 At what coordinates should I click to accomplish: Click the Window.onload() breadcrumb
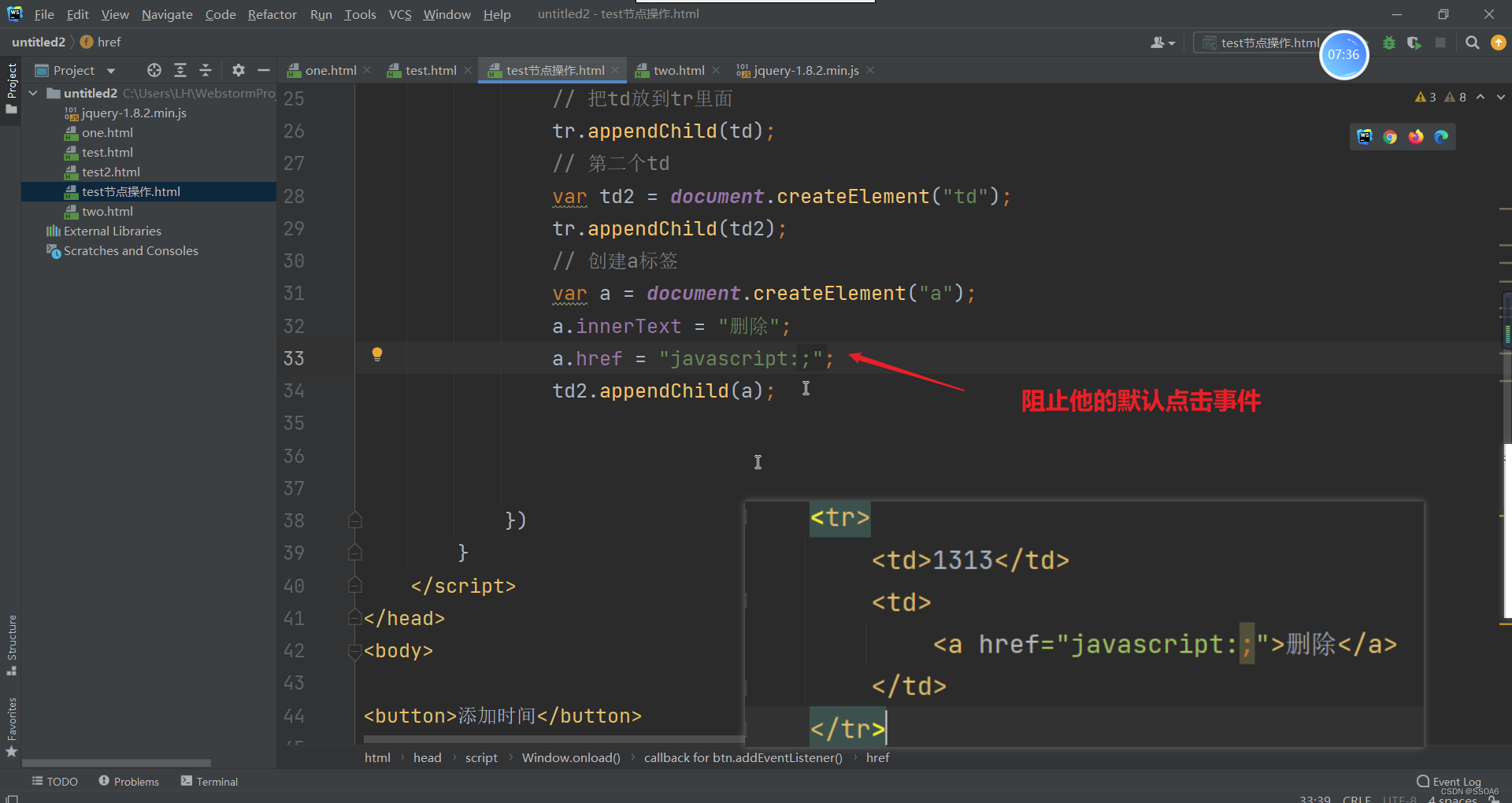point(571,757)
